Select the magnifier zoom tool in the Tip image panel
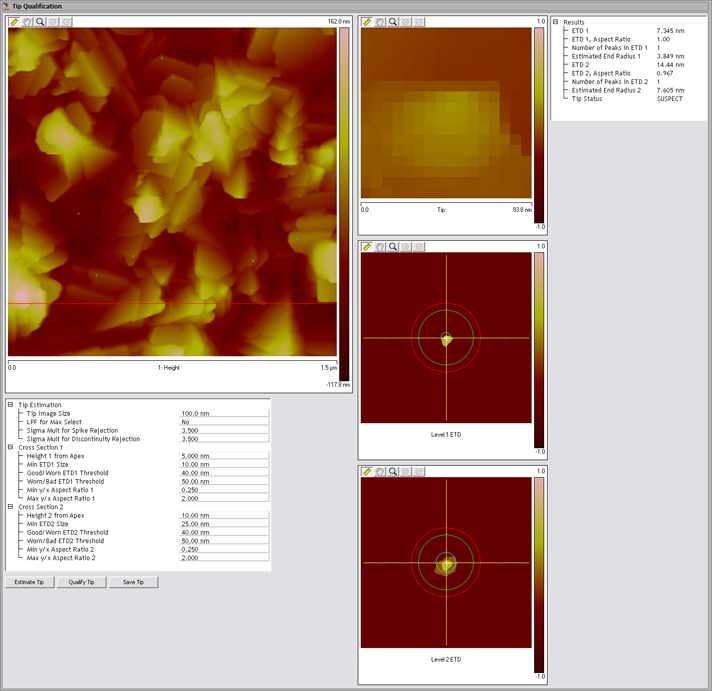 pos(393,22)
